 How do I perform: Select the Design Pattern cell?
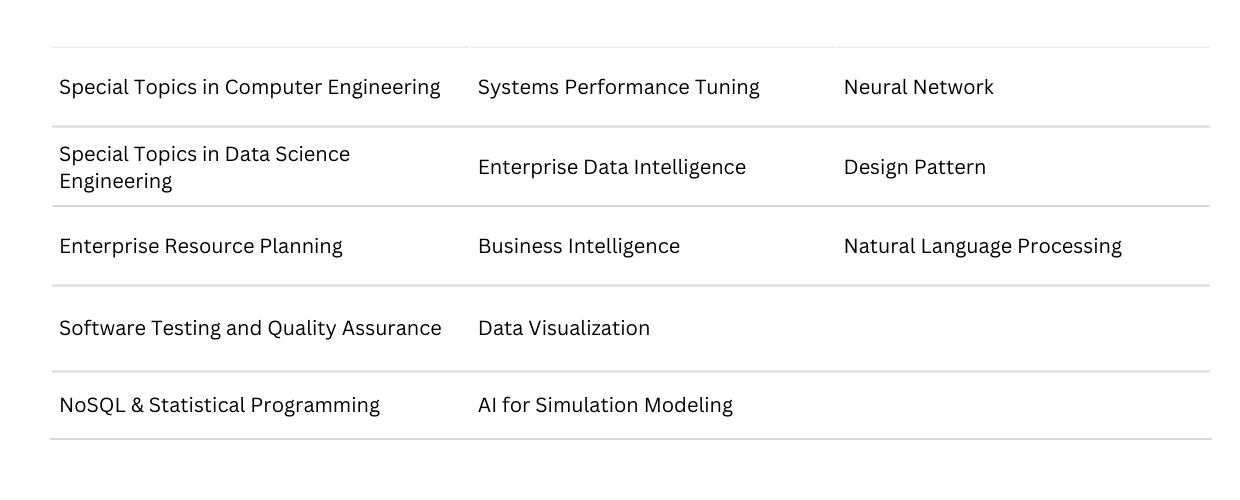[914, 167]
